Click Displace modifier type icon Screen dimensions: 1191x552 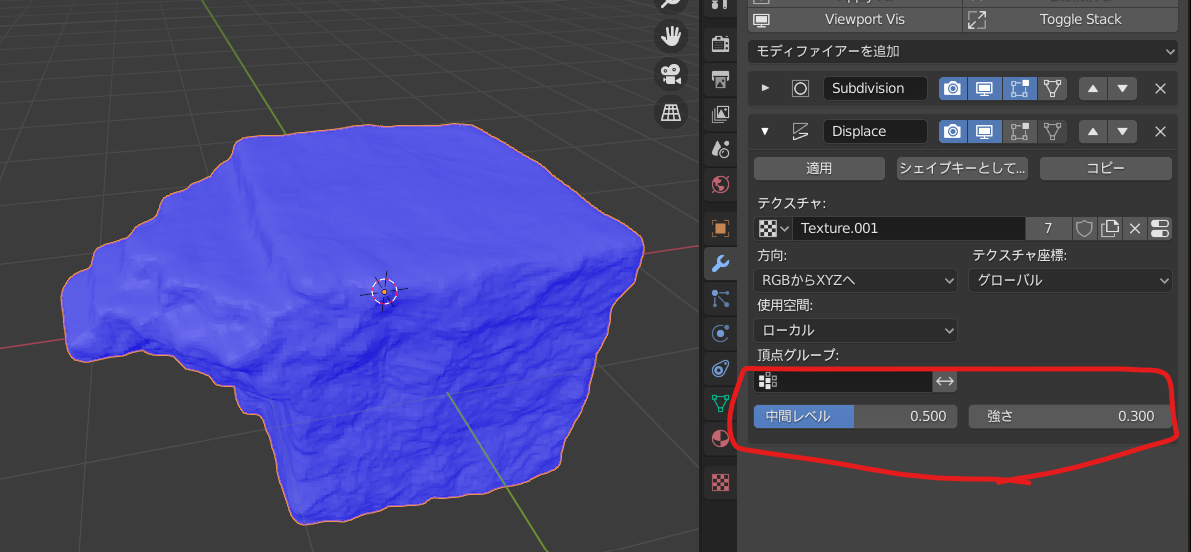click(800, 131)
